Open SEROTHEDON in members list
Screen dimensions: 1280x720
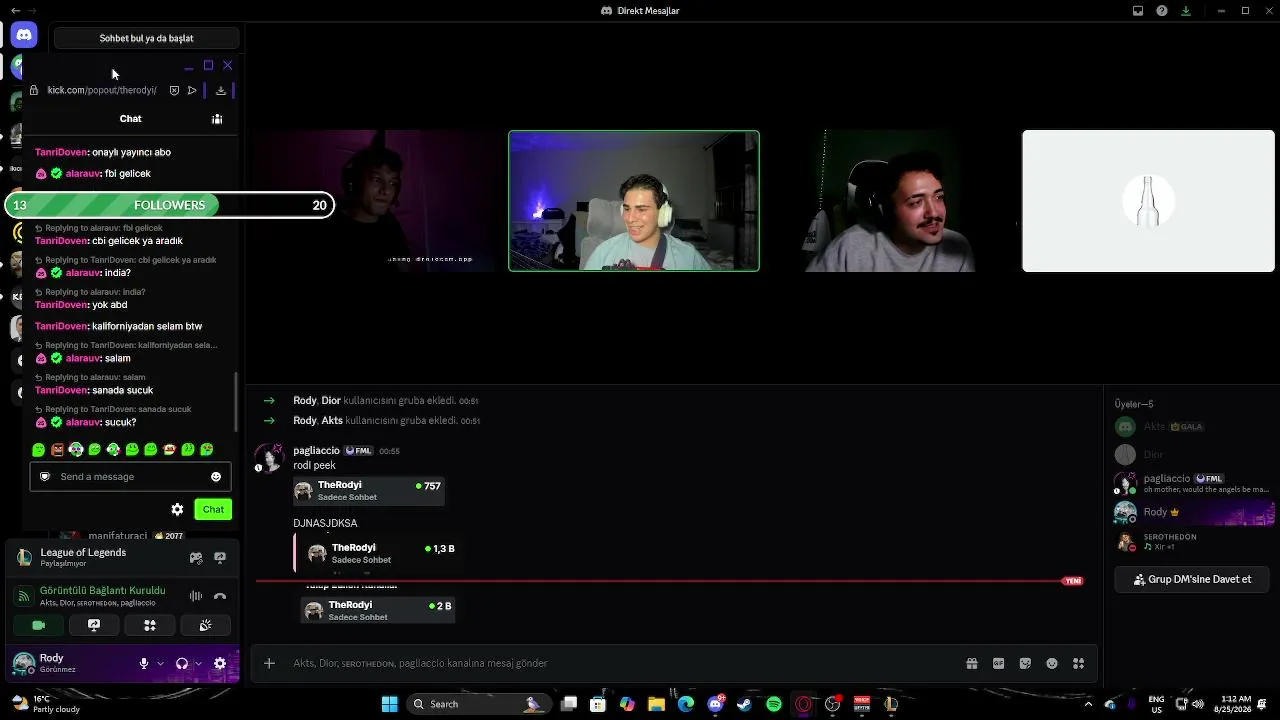point(1191,542)
